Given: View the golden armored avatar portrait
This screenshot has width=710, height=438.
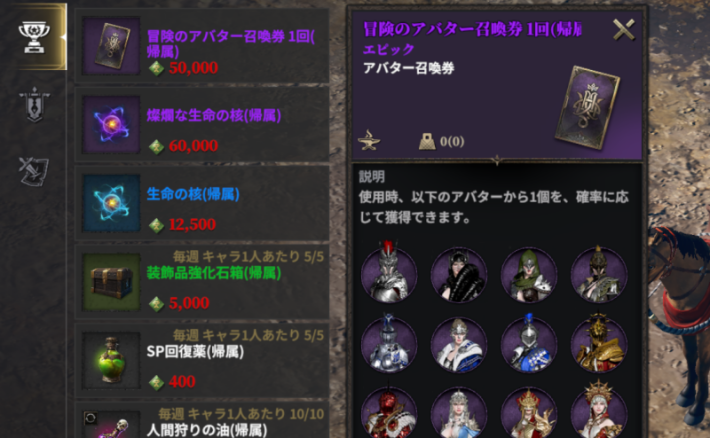Looking at the screenshot, I should (x=599, y=343).
